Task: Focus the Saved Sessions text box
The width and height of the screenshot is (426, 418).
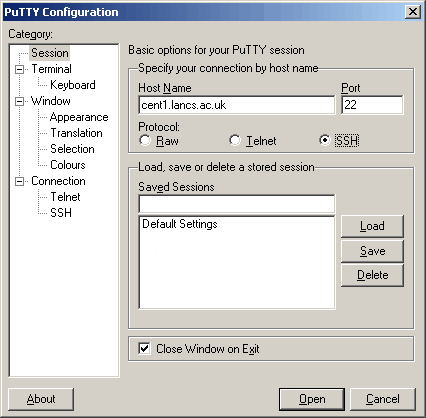Action: click(237, 204)
